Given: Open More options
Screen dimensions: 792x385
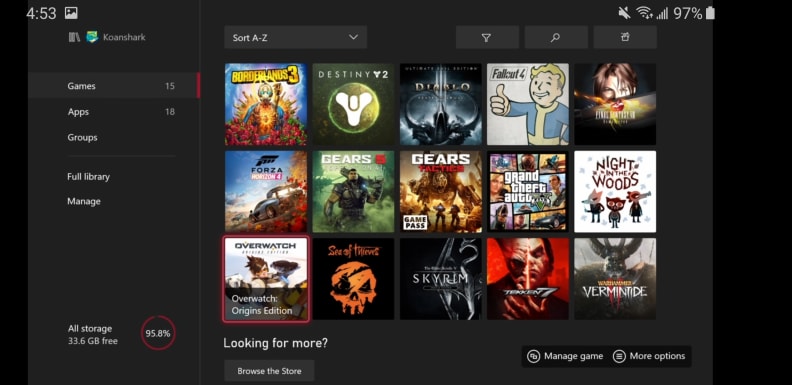Looking at the screenshot, I should tap(649, 356).
